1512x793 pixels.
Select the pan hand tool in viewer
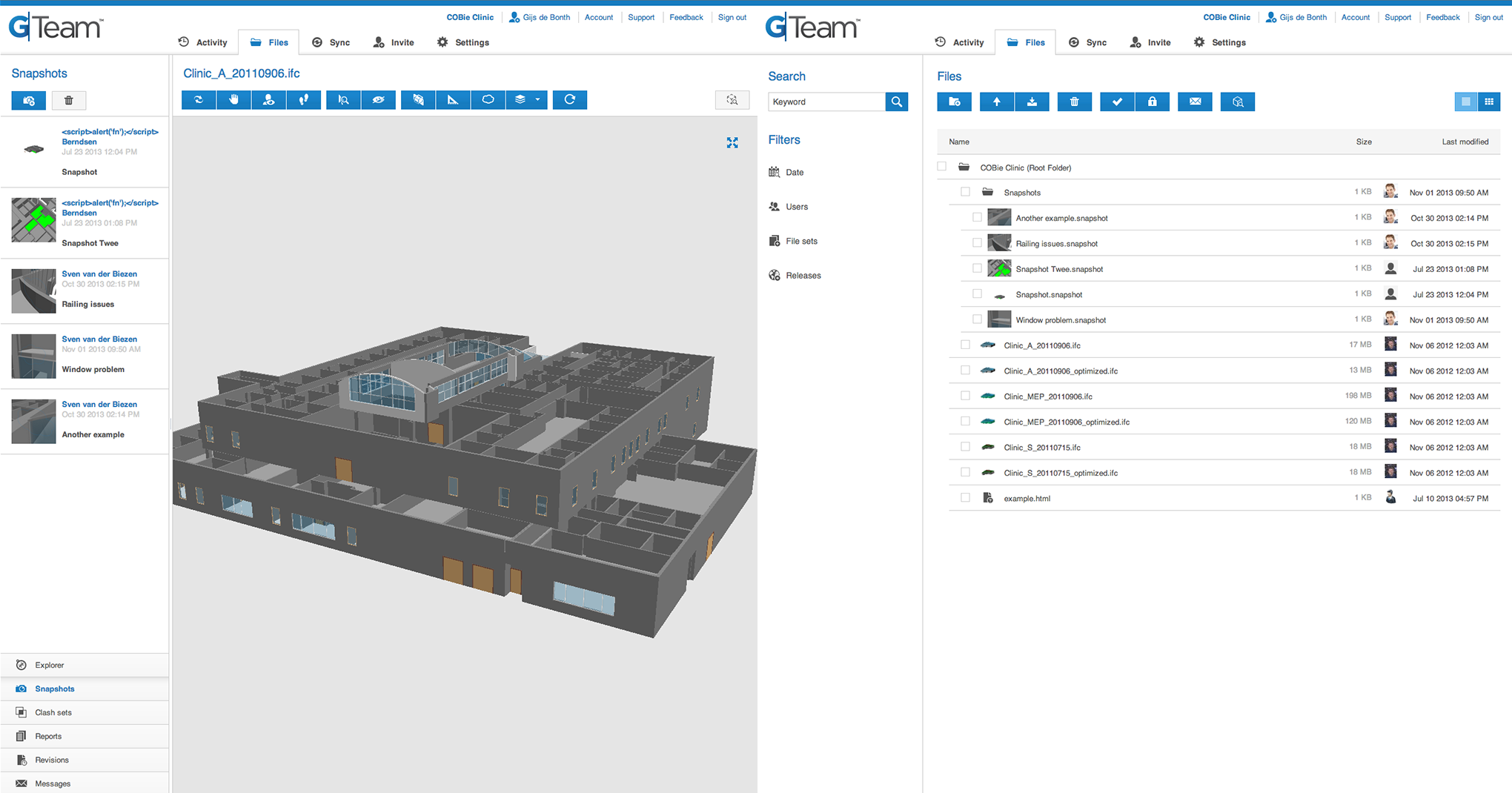click(233, 100)
